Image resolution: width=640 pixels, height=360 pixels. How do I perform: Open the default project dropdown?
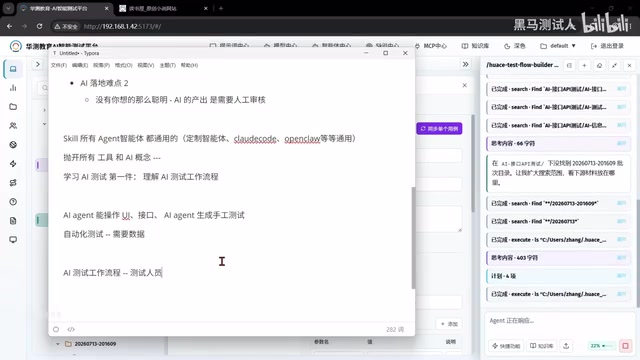pyautogui.click(x=558, y=46)
